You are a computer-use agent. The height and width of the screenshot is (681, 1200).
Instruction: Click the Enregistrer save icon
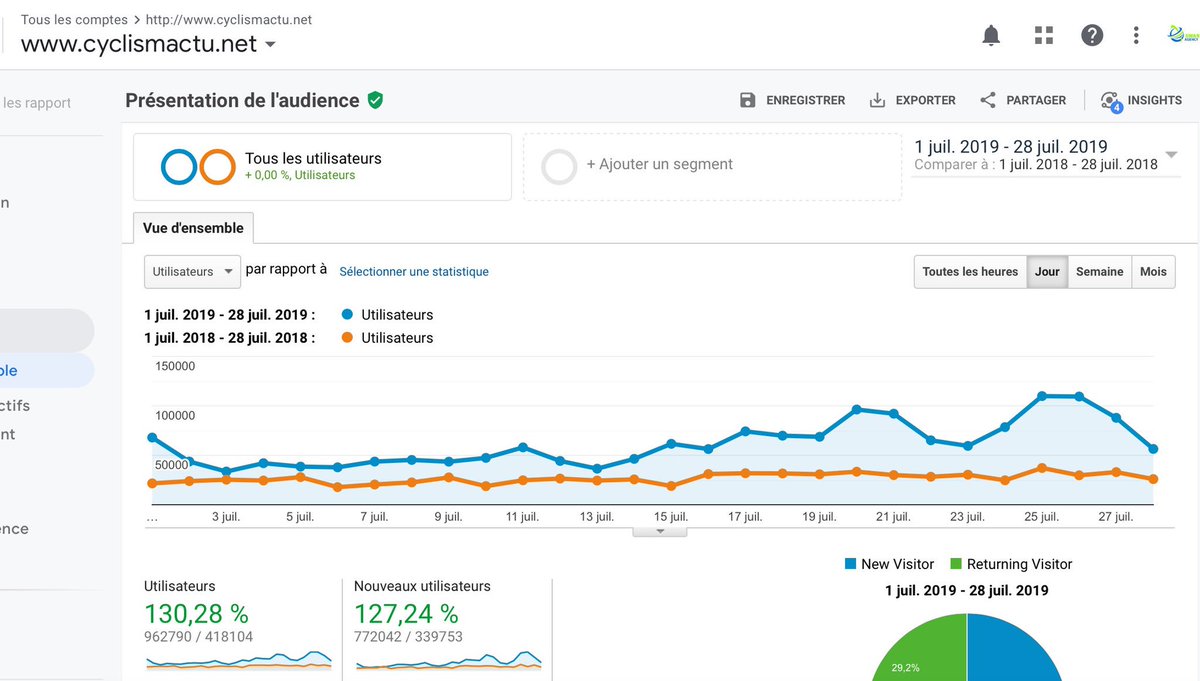coord(747,100)
